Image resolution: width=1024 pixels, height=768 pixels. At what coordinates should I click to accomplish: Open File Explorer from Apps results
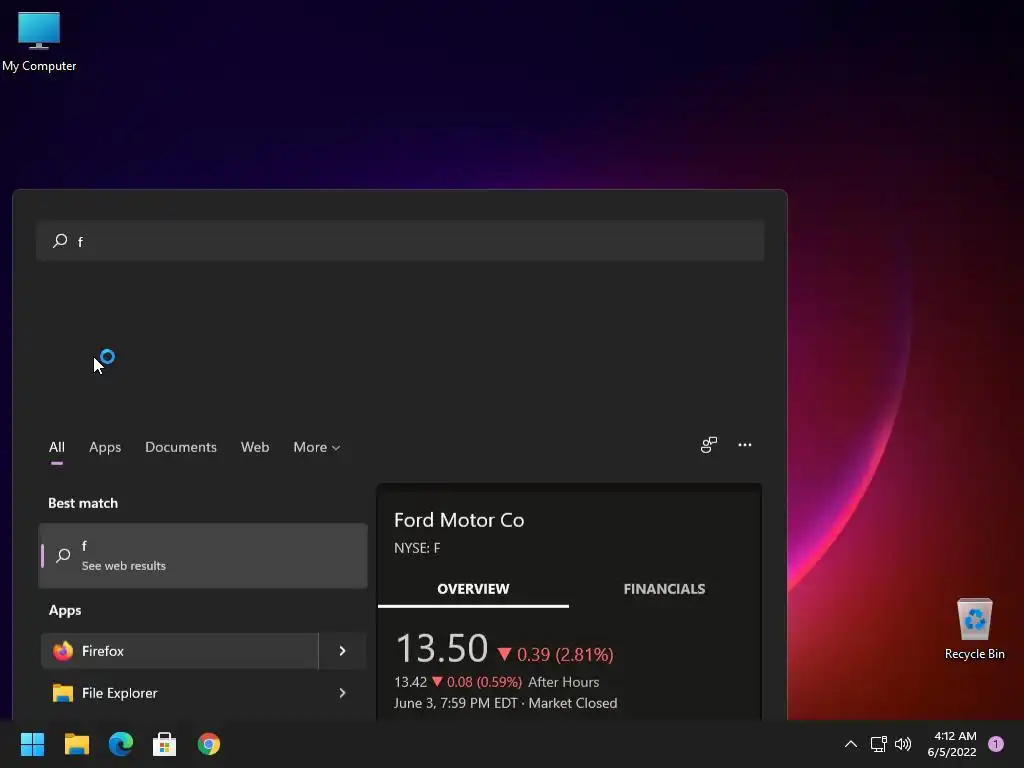[180, 693]
